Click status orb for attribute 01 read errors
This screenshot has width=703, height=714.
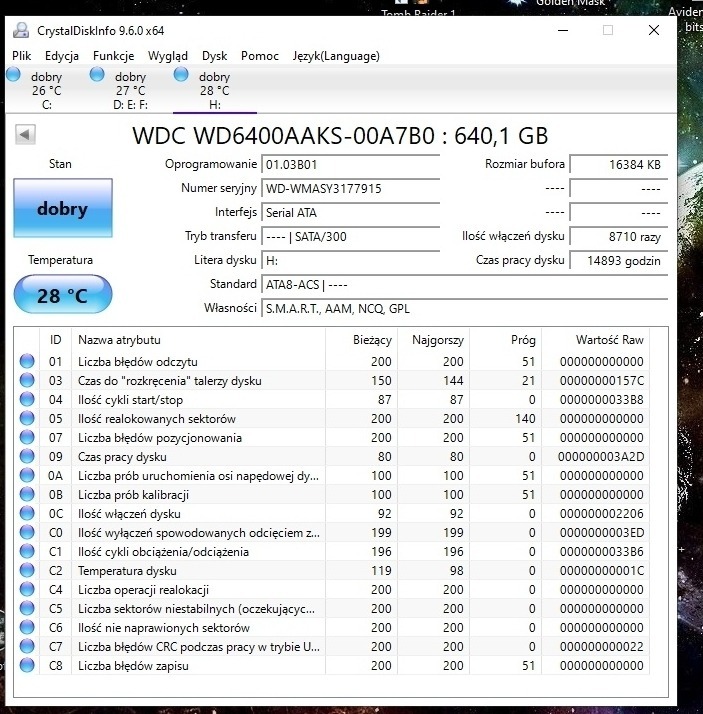(26, 361)
